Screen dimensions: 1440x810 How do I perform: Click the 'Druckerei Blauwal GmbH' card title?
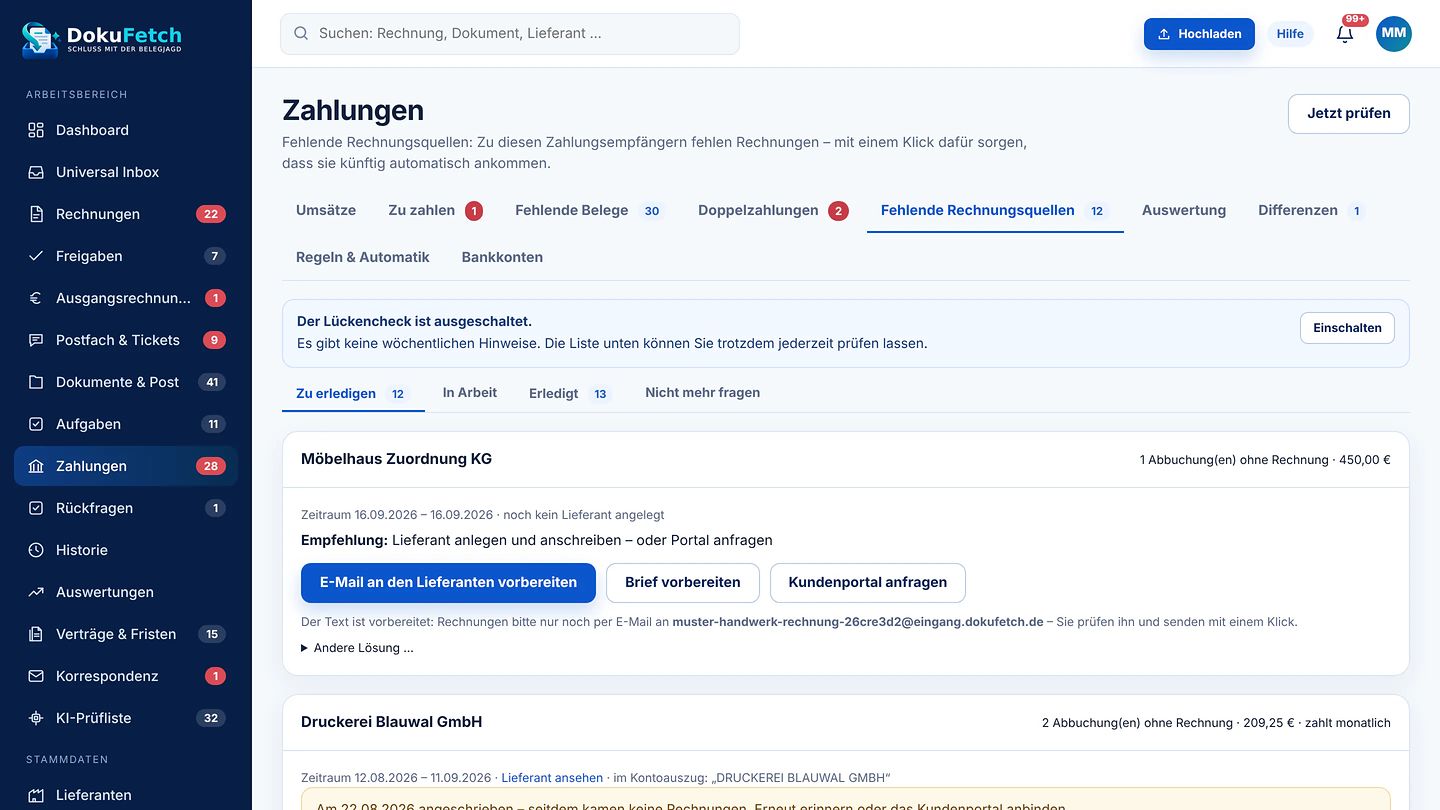(391, 722)
